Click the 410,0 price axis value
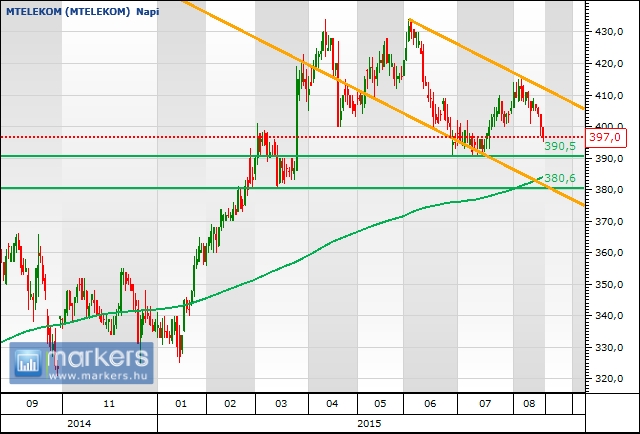Image resolution: width=640 pixels, height=434 pixels. (608, 95)
